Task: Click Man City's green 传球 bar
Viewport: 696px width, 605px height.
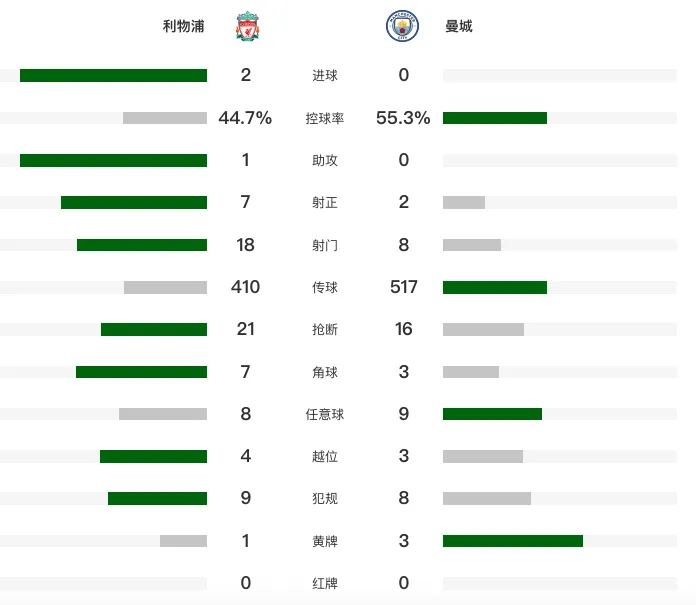Action: tap(495, 287)
